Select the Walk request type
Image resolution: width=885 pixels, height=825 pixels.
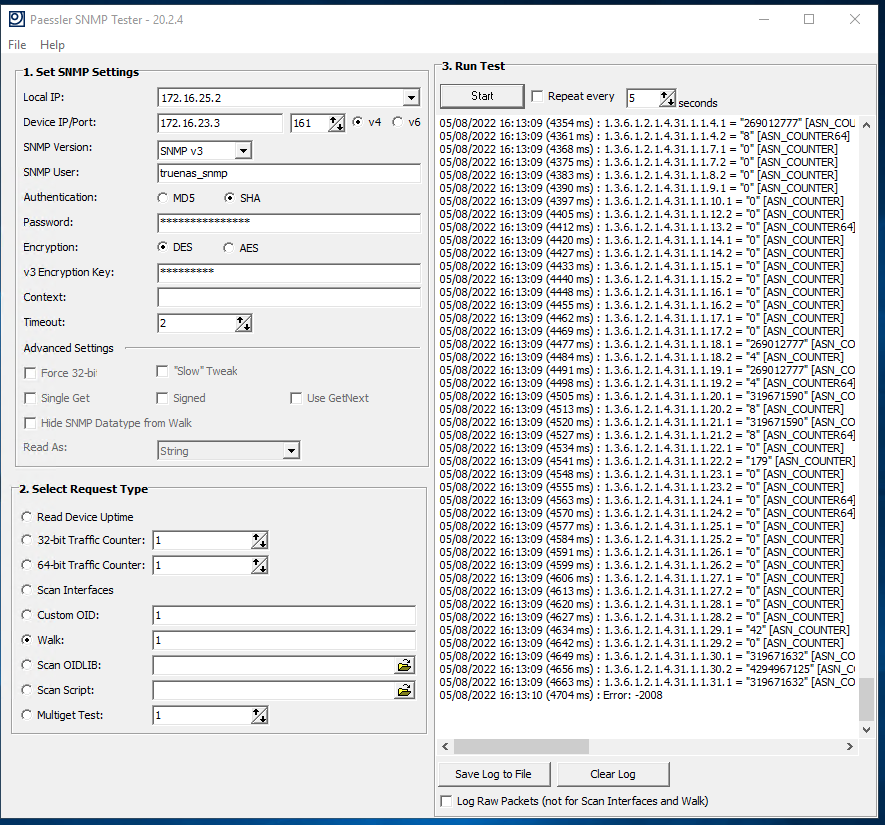point(27,640)
